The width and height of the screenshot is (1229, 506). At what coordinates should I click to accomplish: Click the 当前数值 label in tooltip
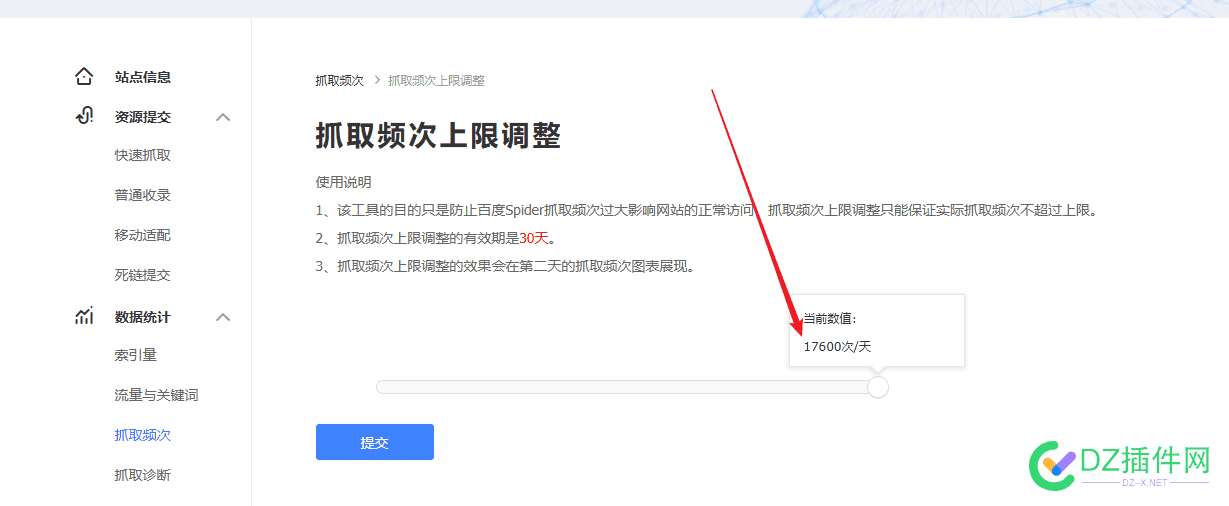click(x=830, y=318)
